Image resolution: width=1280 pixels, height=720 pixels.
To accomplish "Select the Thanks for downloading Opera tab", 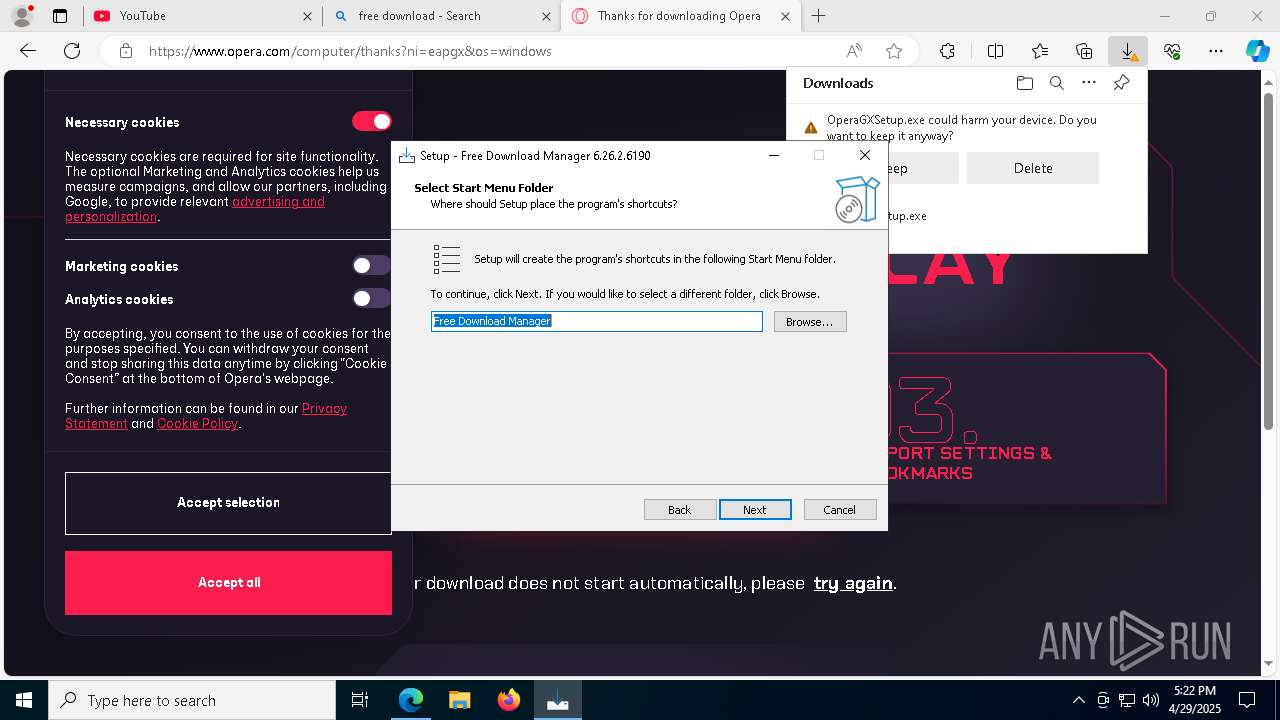I will click(x=679, y=16).
